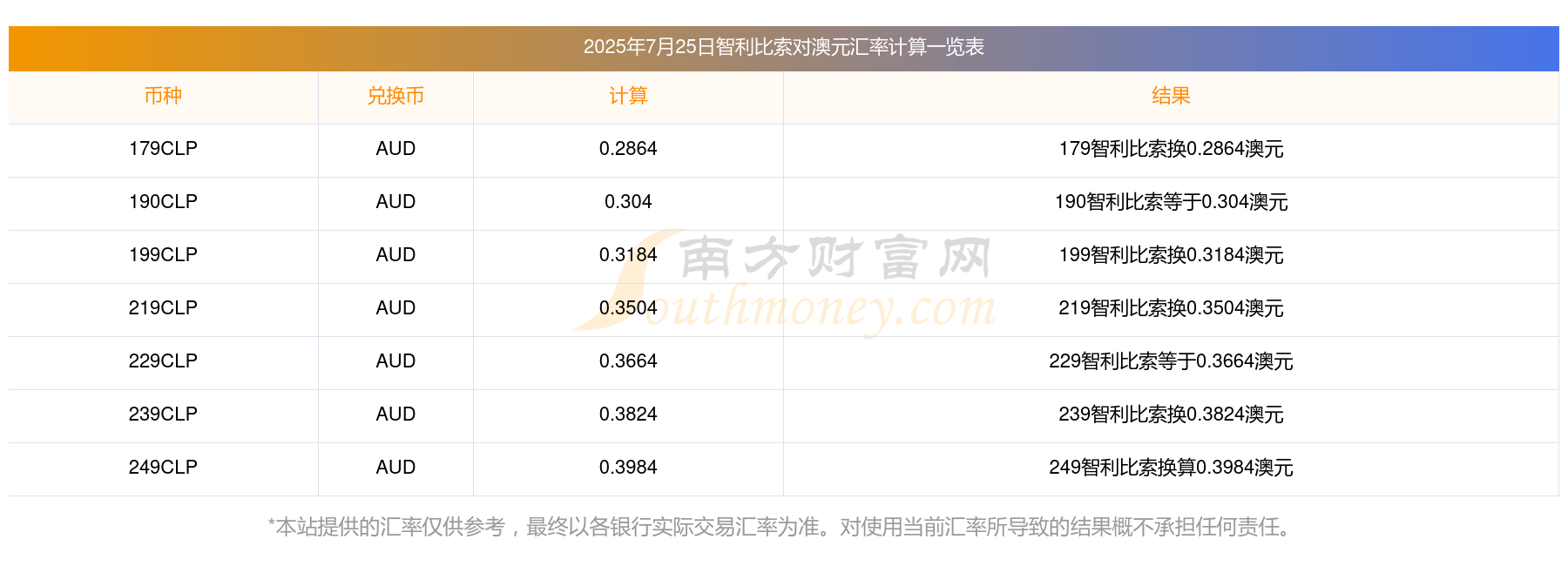Click the '计算' column header
The width and height of the screenshot is (1568, 566).
[628, 96]
